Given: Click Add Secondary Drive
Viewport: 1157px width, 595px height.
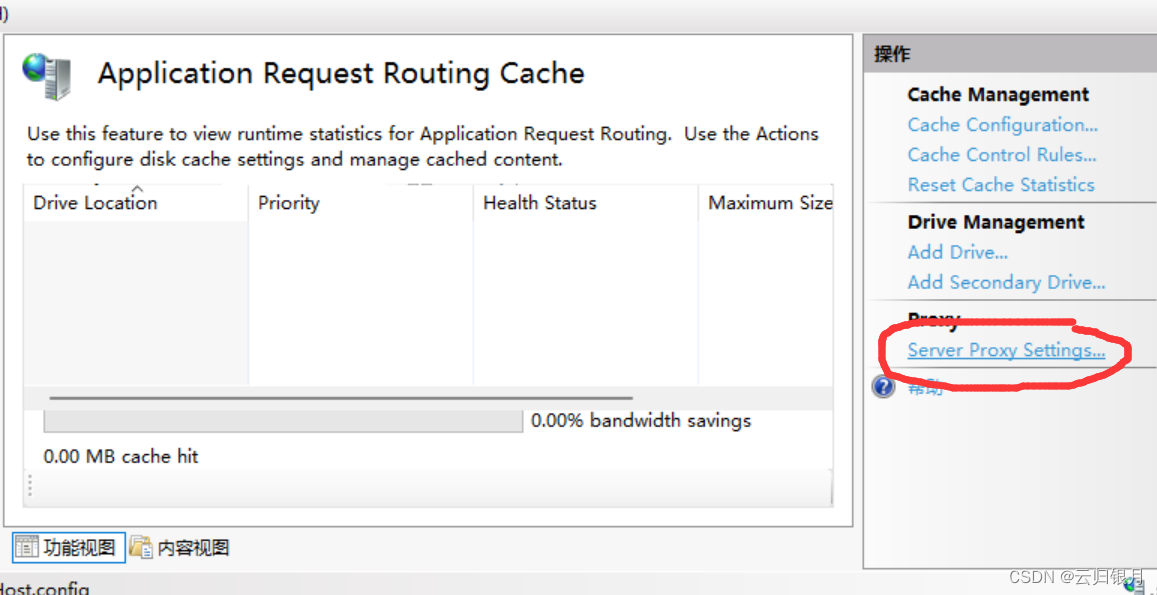Looking at the screenshot, I should (x=1006, y=283).
